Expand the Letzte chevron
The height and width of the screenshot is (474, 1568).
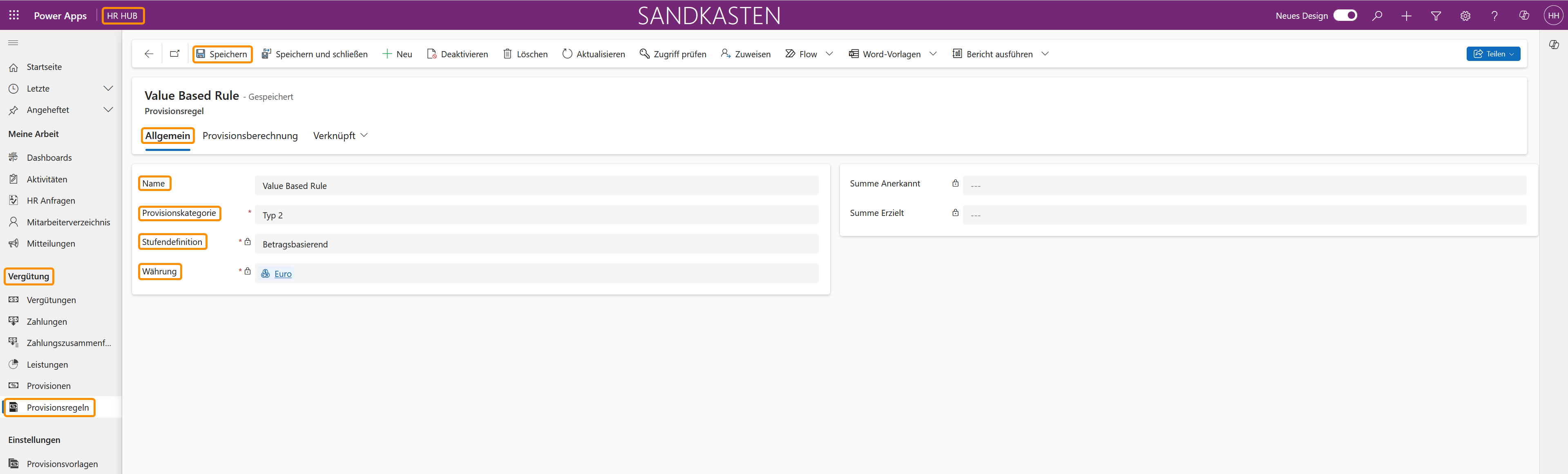108,88
